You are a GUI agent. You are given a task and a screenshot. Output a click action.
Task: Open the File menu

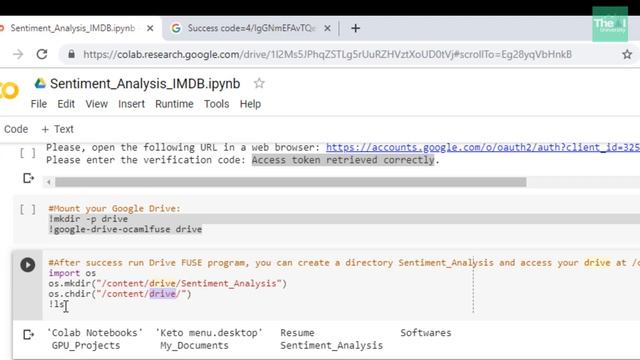[39, 104]
